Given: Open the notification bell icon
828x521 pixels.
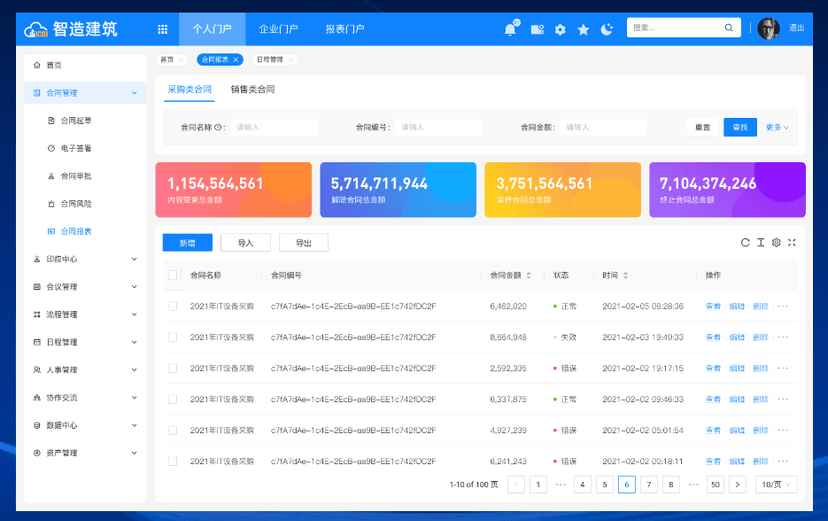Looking at the screenshot, I should point(510,29).
